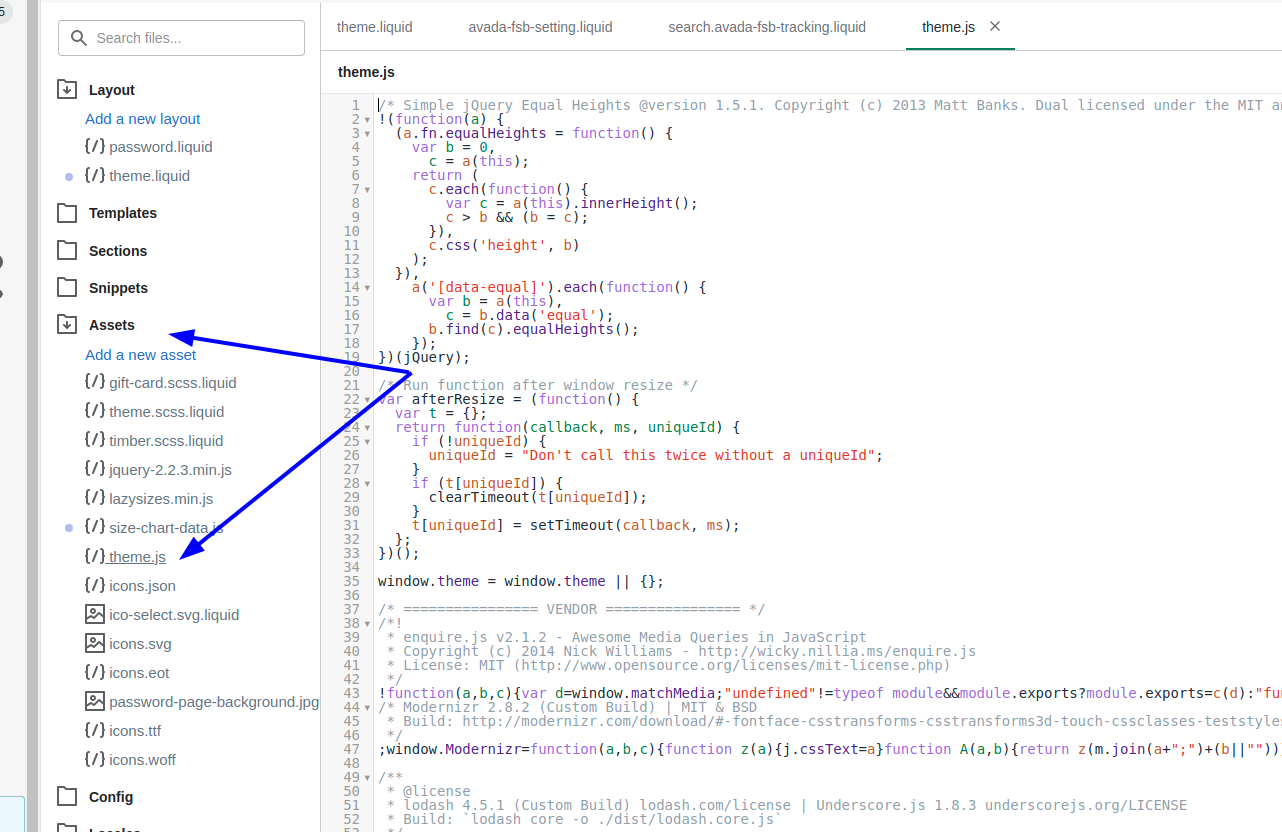This screenshot has width=1282, height=832.
Task: Close the theme.js tab
Action: (x=995, y=26)
